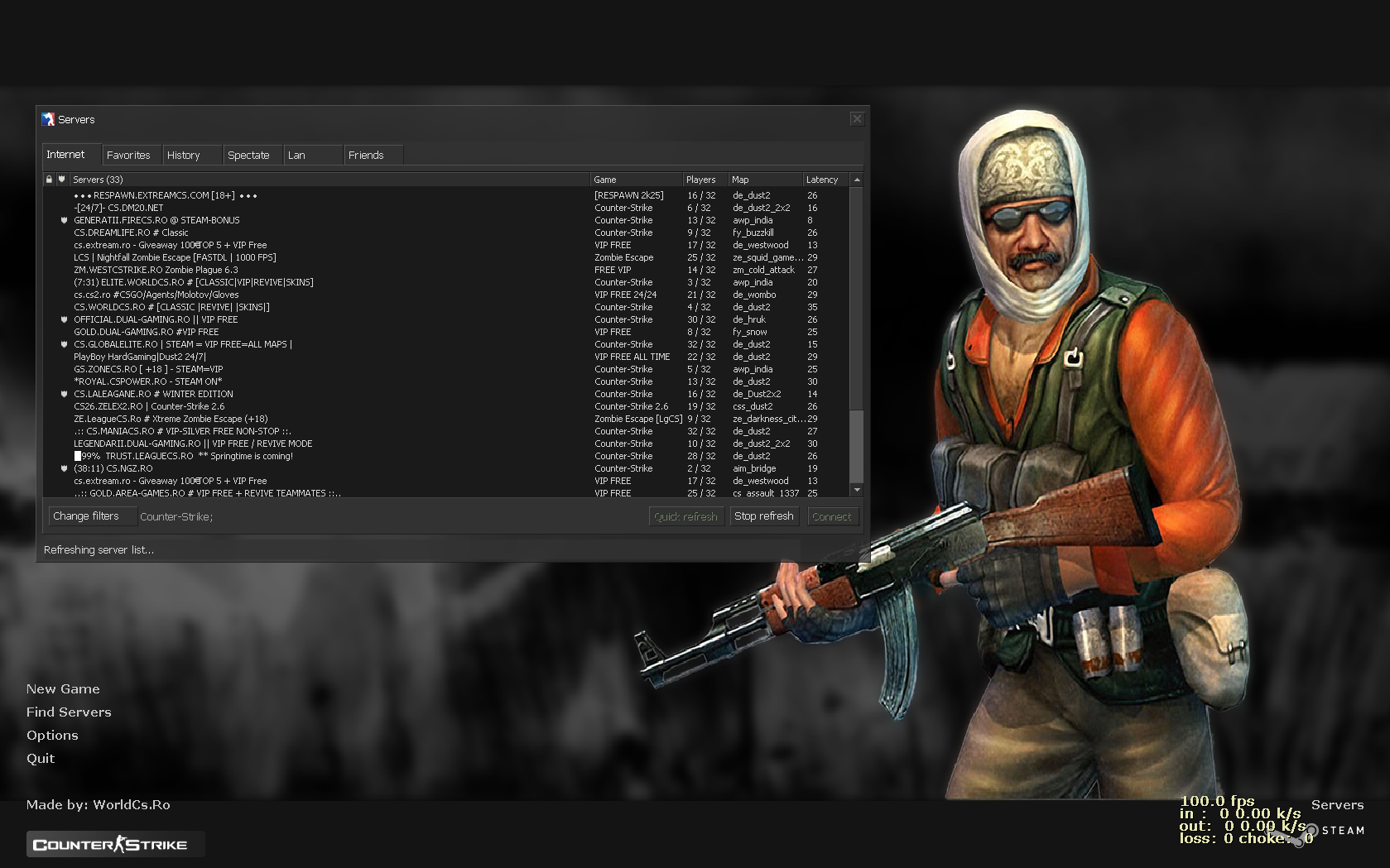
Task: Select GS.ZONECS.RO [ +18 ] - STEAM=VIP
Action: [446, 369]
